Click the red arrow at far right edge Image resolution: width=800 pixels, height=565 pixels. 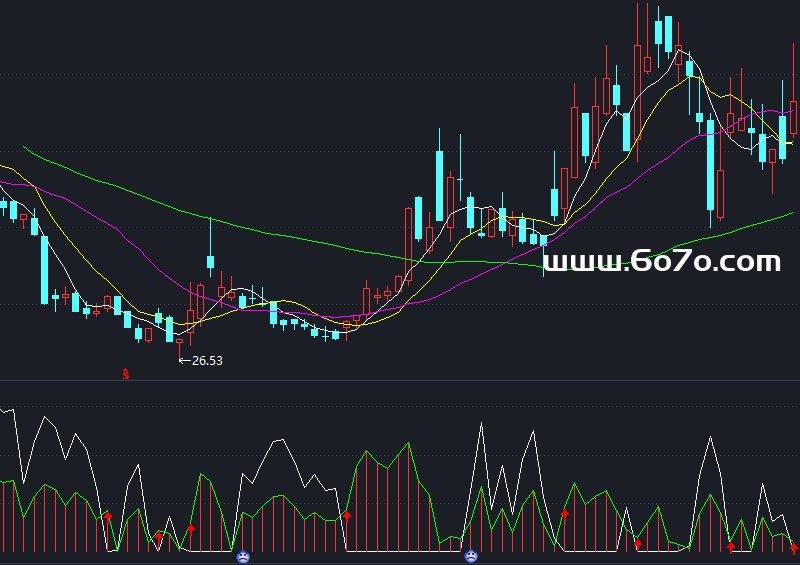pos(794,547)
